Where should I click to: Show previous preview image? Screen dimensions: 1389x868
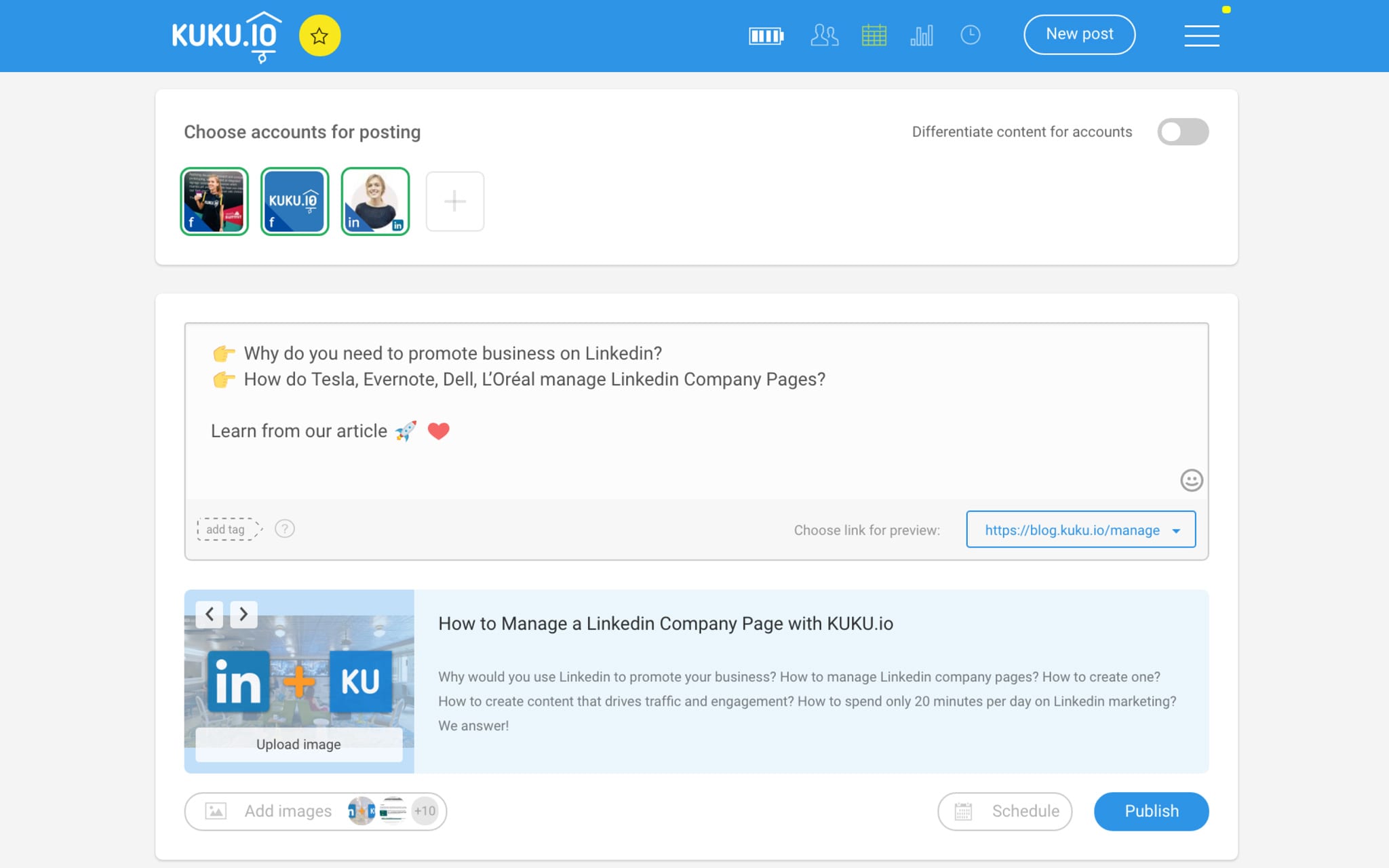[210, 614]
